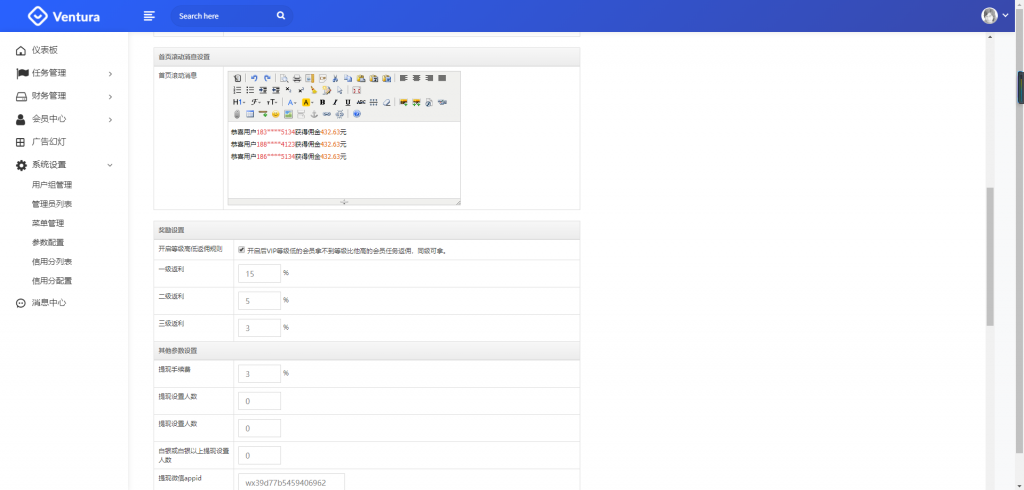1024x490 pixels.
Task: Click the undo icon in editor toolbar
Action: point(254,78)
